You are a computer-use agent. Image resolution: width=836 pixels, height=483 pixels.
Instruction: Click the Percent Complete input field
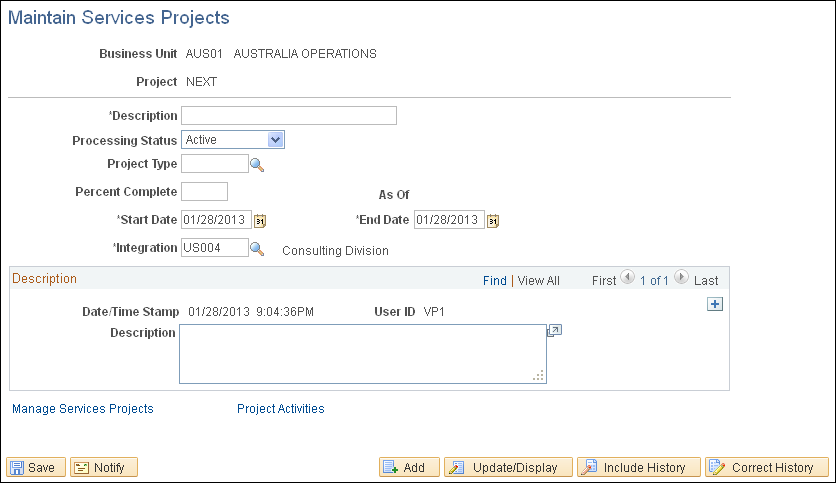204,192
